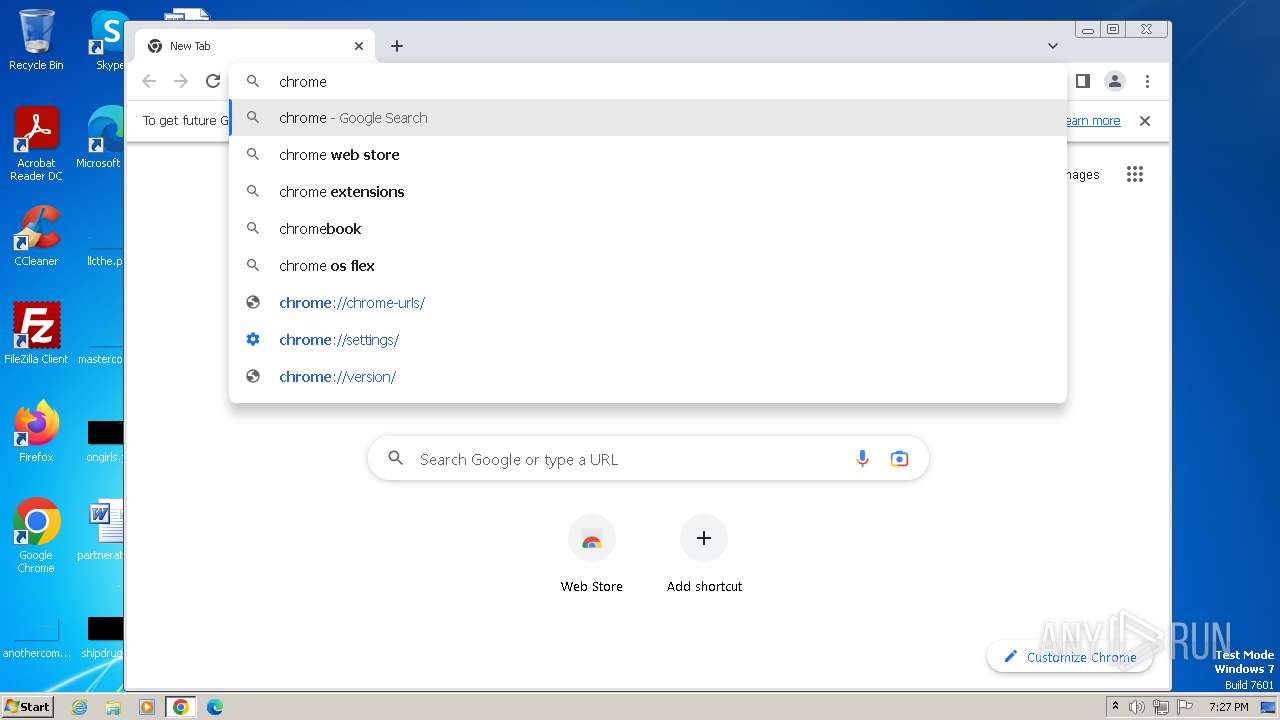Select the 'chrome extensions' suggestion

648,192
